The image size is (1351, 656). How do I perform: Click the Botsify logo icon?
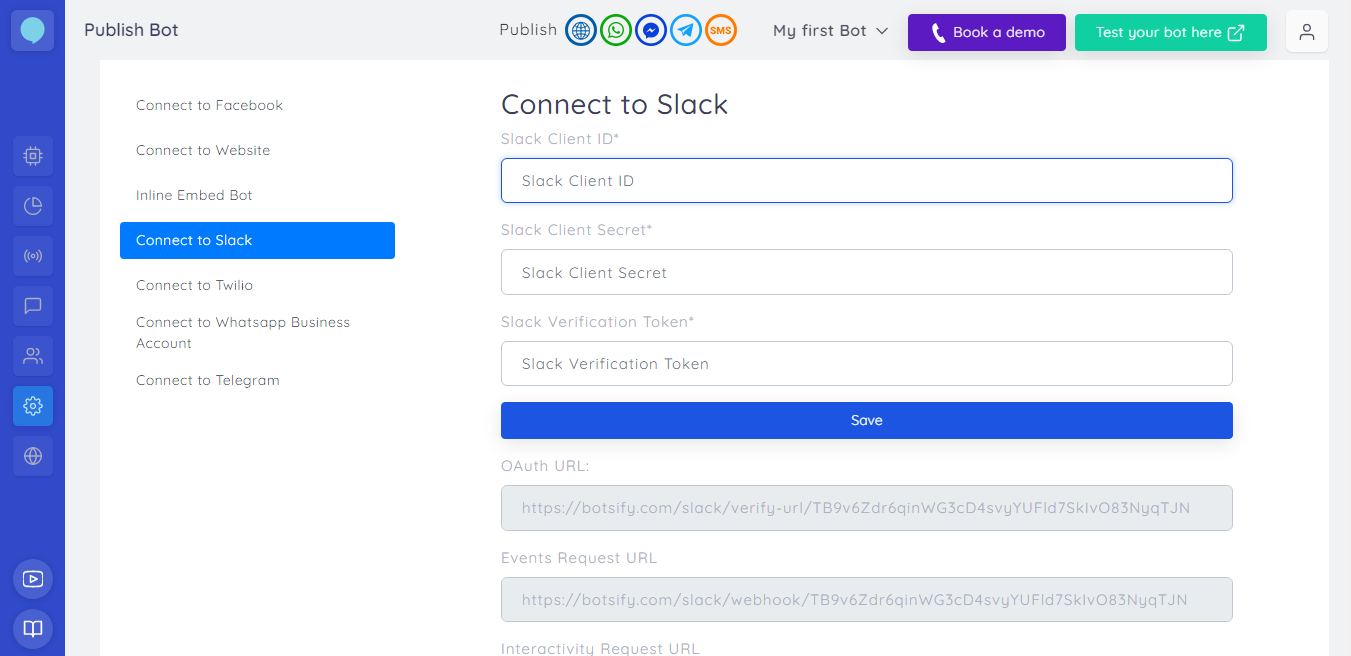click(32, 31)
